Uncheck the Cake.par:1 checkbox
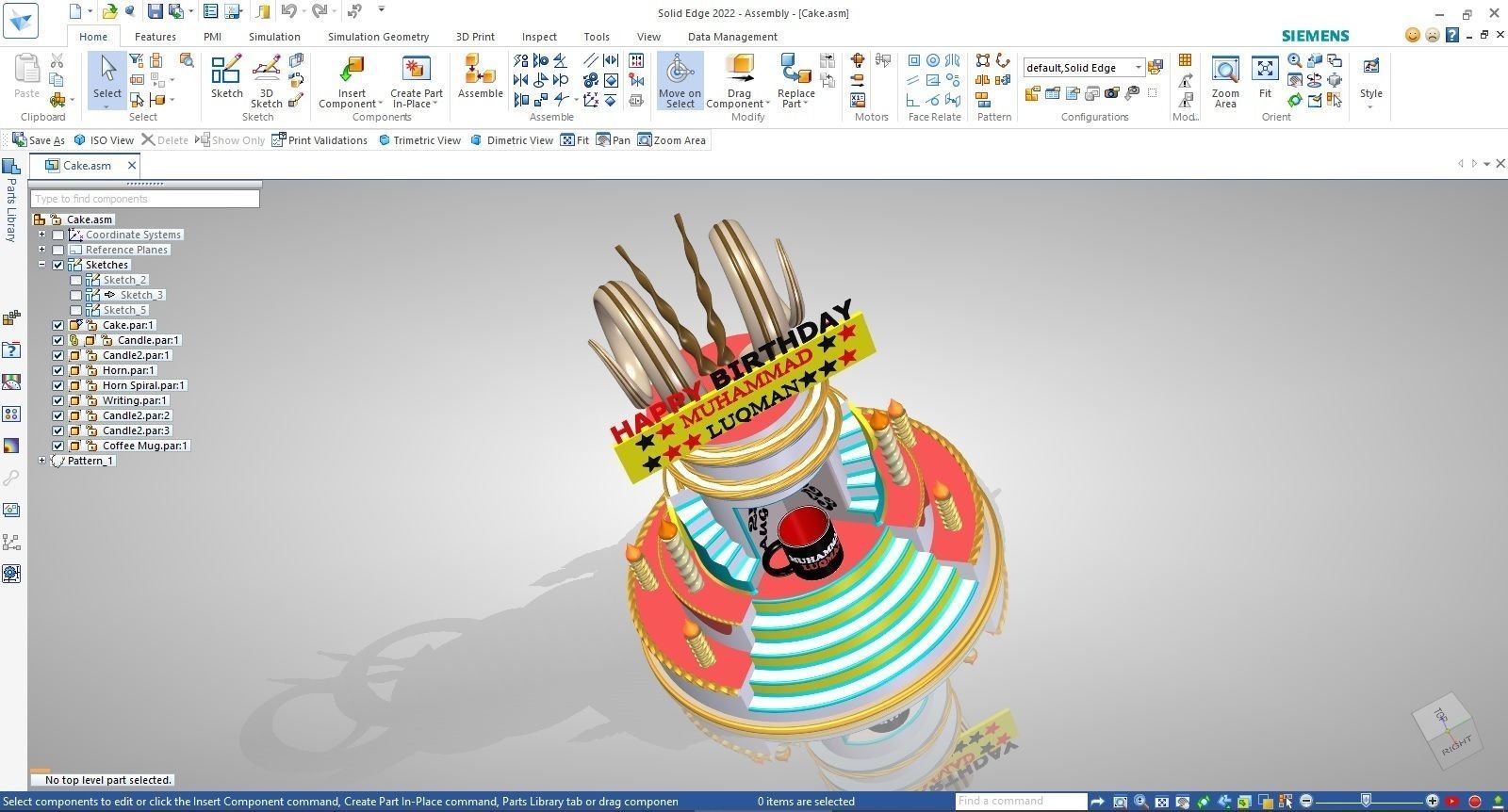1508x812 pixels. 58,325
